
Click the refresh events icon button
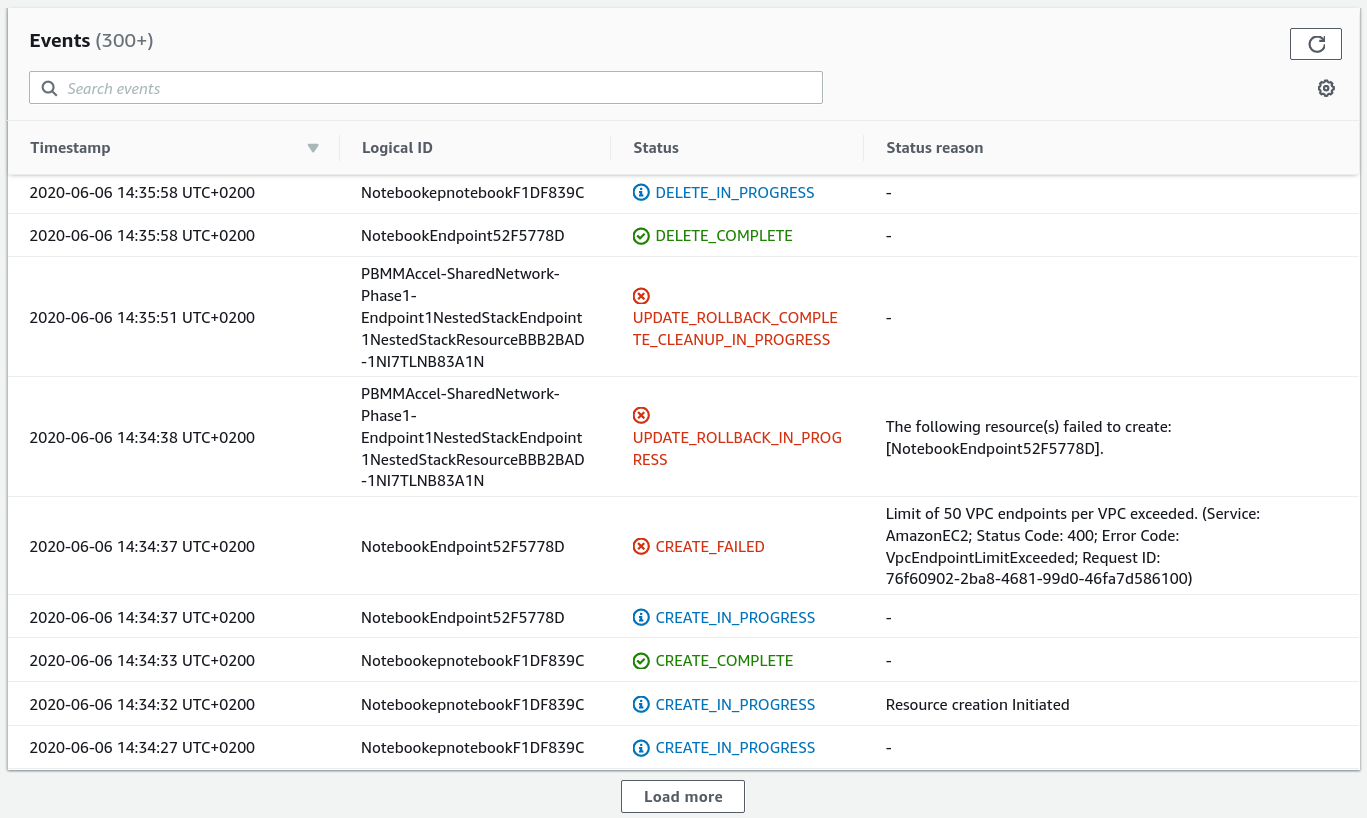coord(1316,44)
